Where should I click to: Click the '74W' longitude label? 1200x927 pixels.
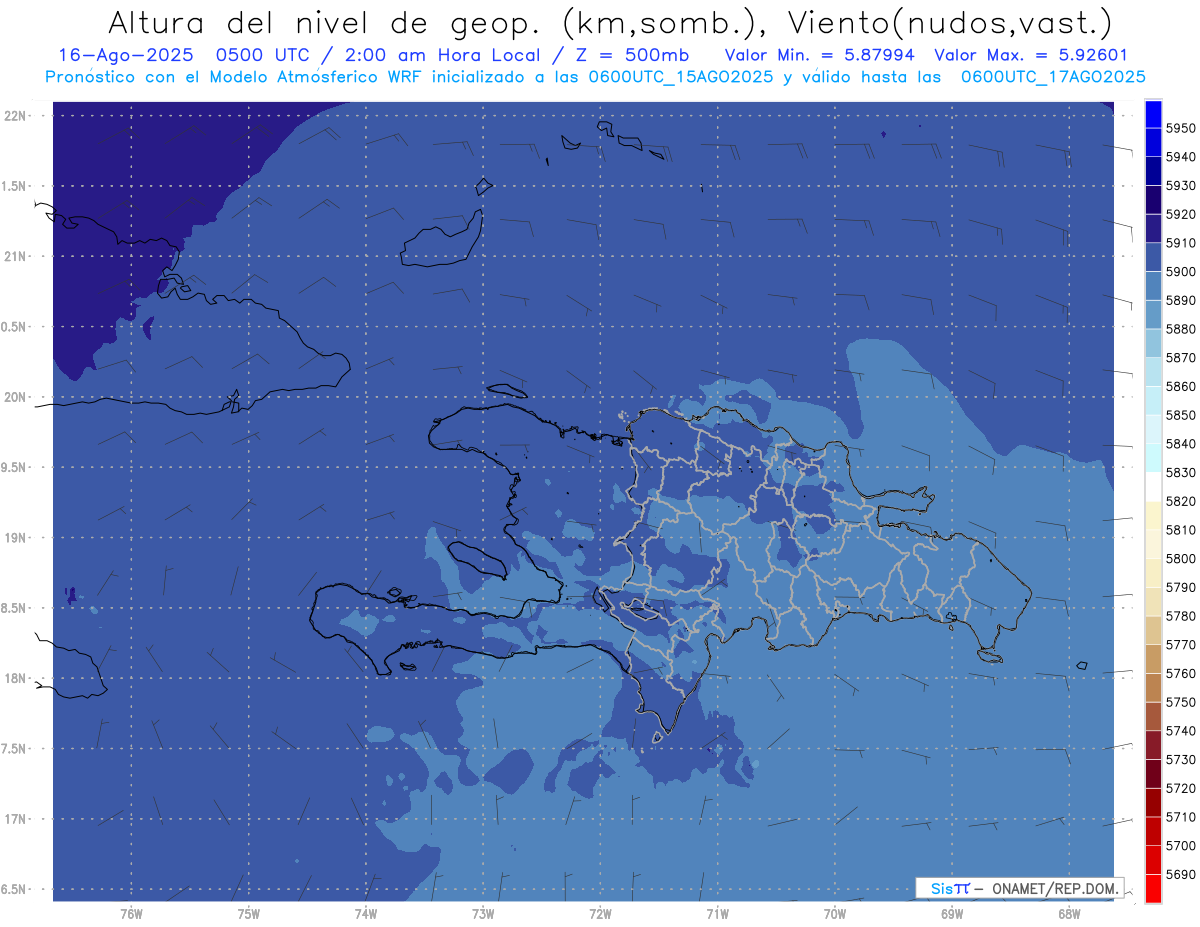(366, 913)
